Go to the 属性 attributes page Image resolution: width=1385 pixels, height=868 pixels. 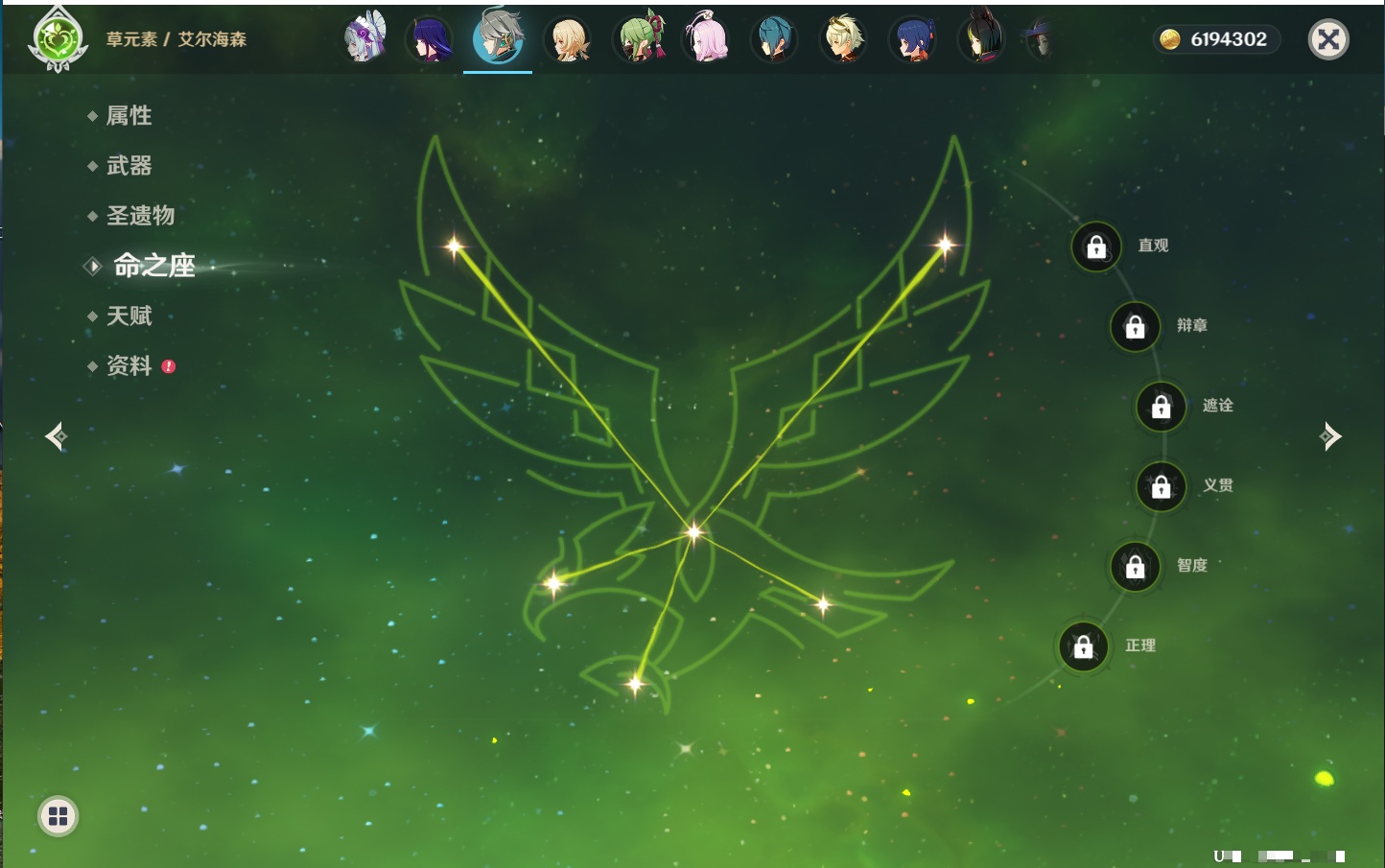point(129,116)
